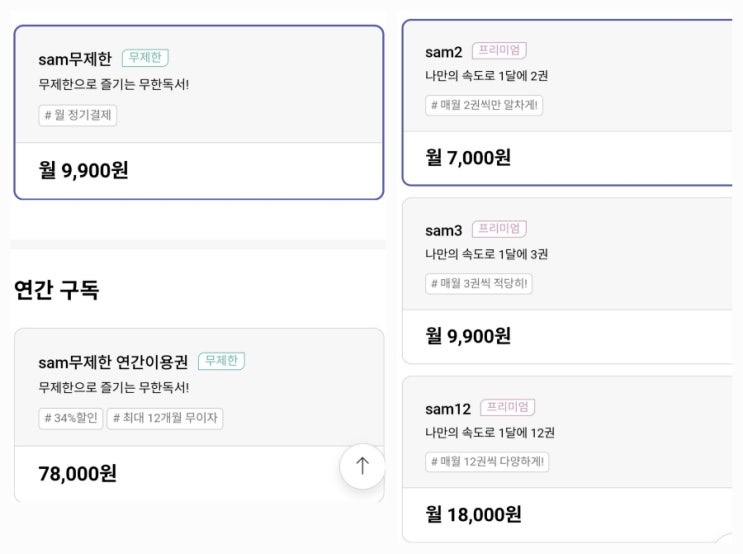Viewport: 743px width, 554px height.
Task: Tap the 78,000원 annual price
Action: pyautogui.click(x=77, y=473)
